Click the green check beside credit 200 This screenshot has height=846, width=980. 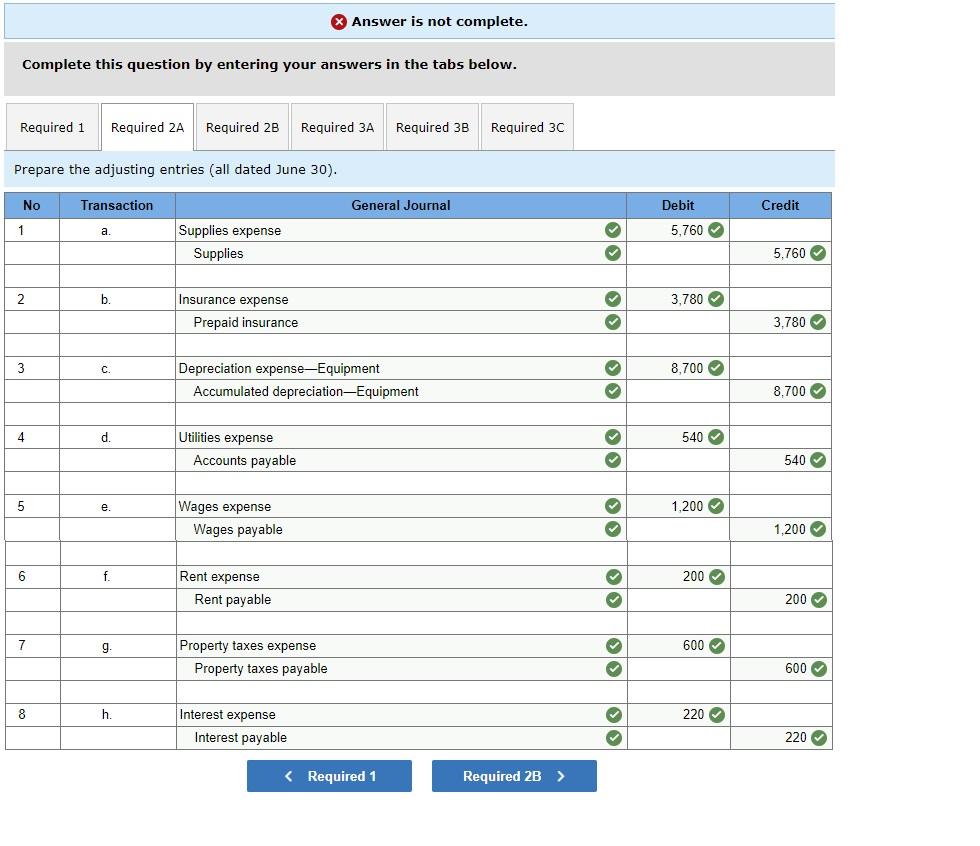click(819, 600)
